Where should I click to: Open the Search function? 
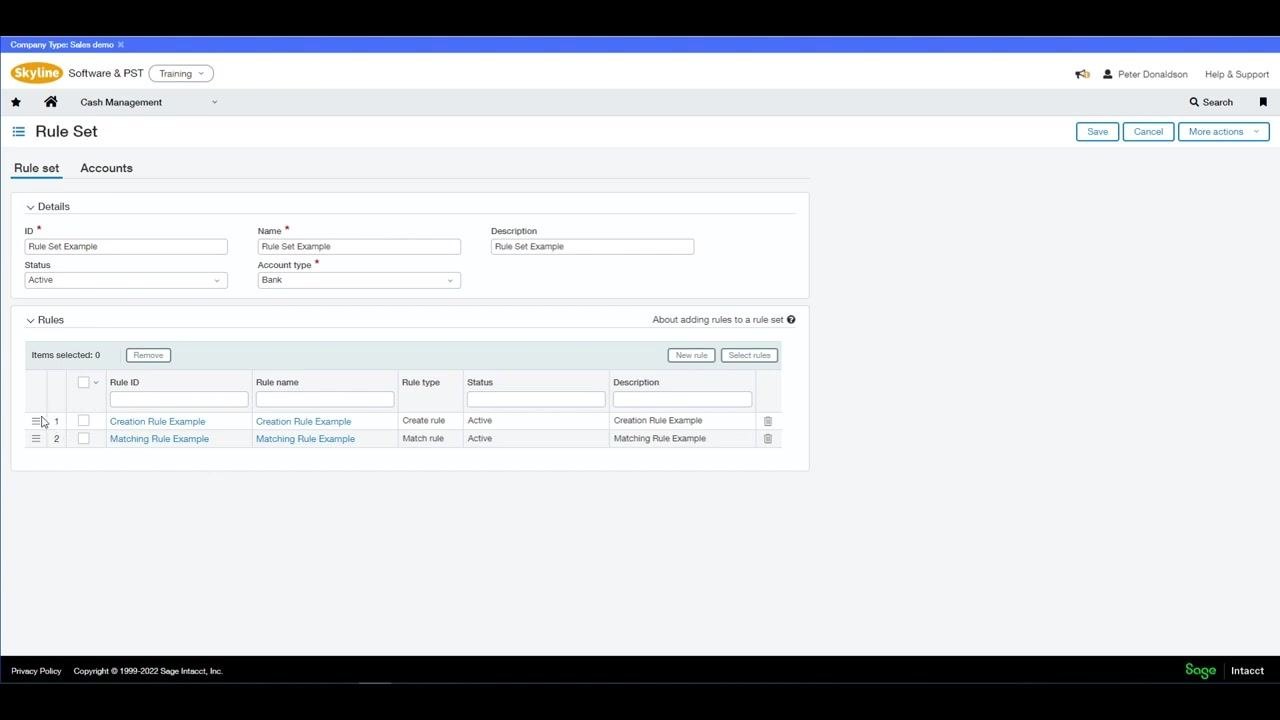pyautogui.click(x=1211, y=102)
